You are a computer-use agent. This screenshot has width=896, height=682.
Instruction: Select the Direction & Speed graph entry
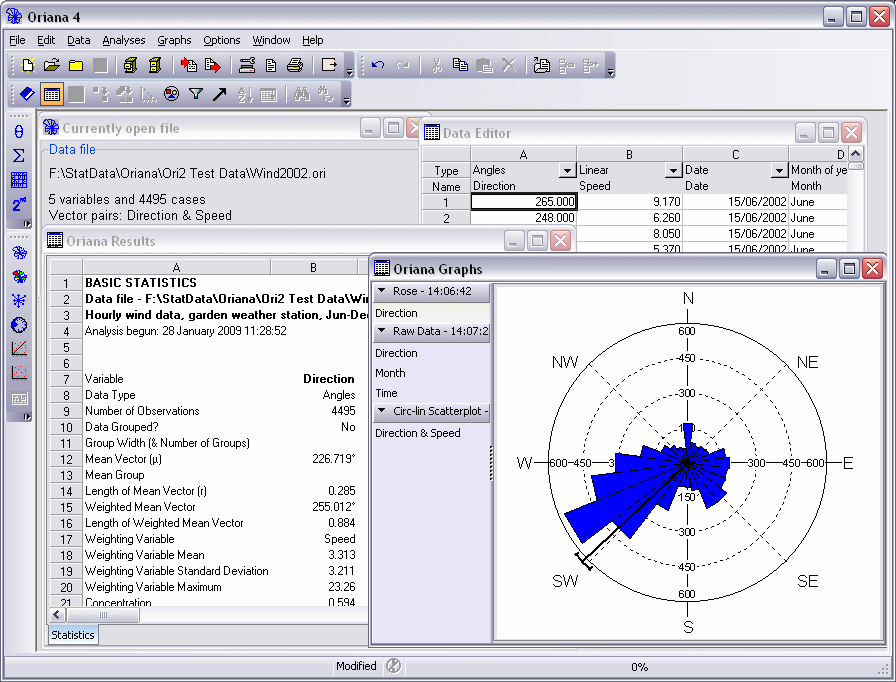tap(417, 433)
